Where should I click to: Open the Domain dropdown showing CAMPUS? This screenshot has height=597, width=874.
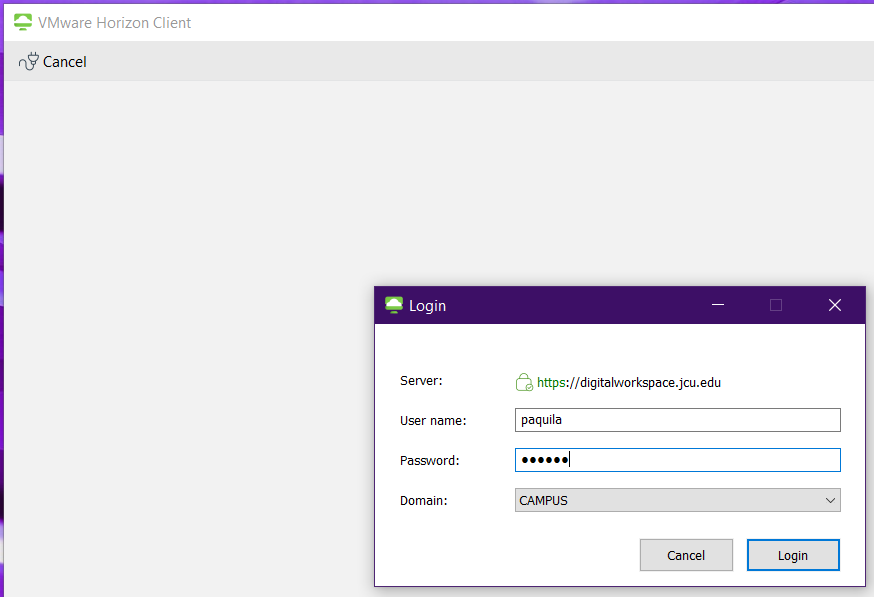677,500
